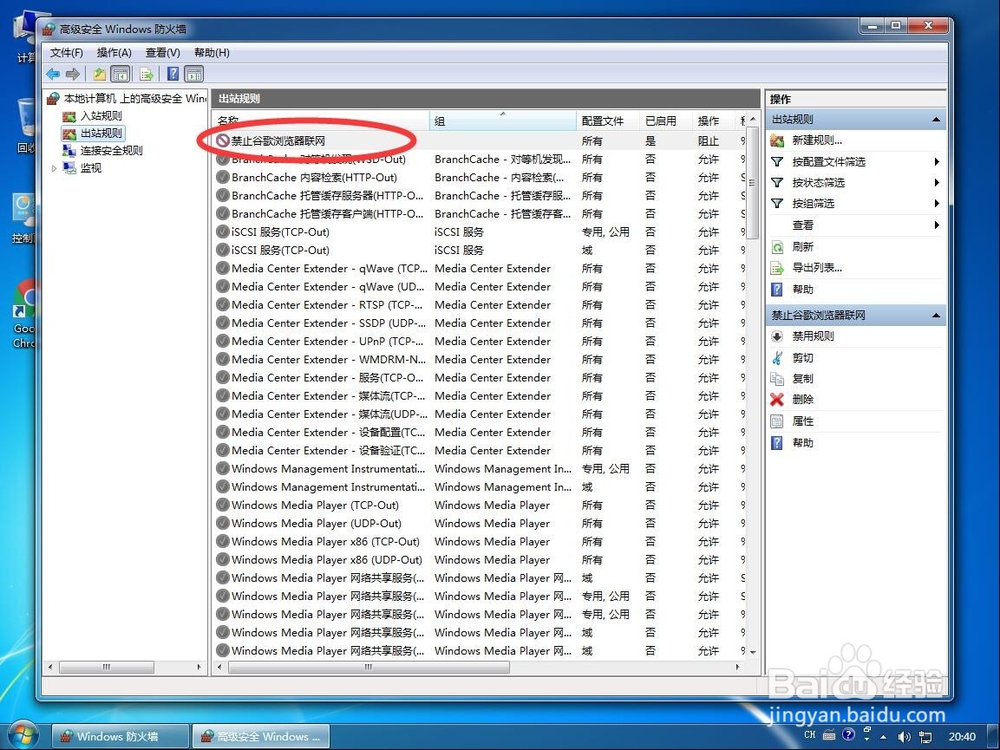Toggle the console tree visibility toolbar icon
The height and width of the screenshot is (750, 1000).
click(121, 74)
